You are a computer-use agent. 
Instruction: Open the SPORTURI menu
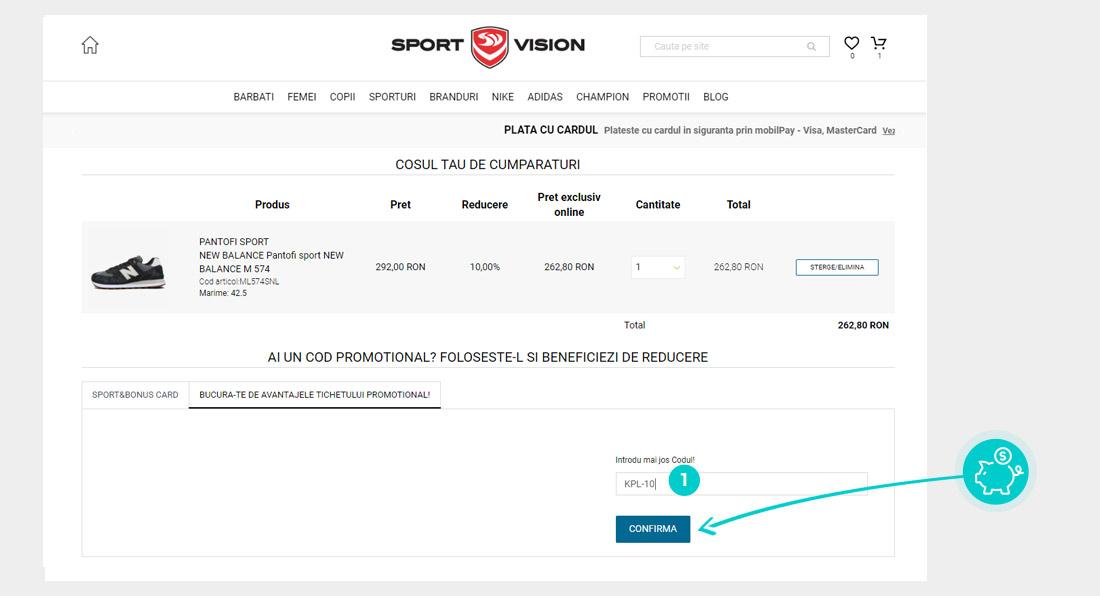click(392, 97)
